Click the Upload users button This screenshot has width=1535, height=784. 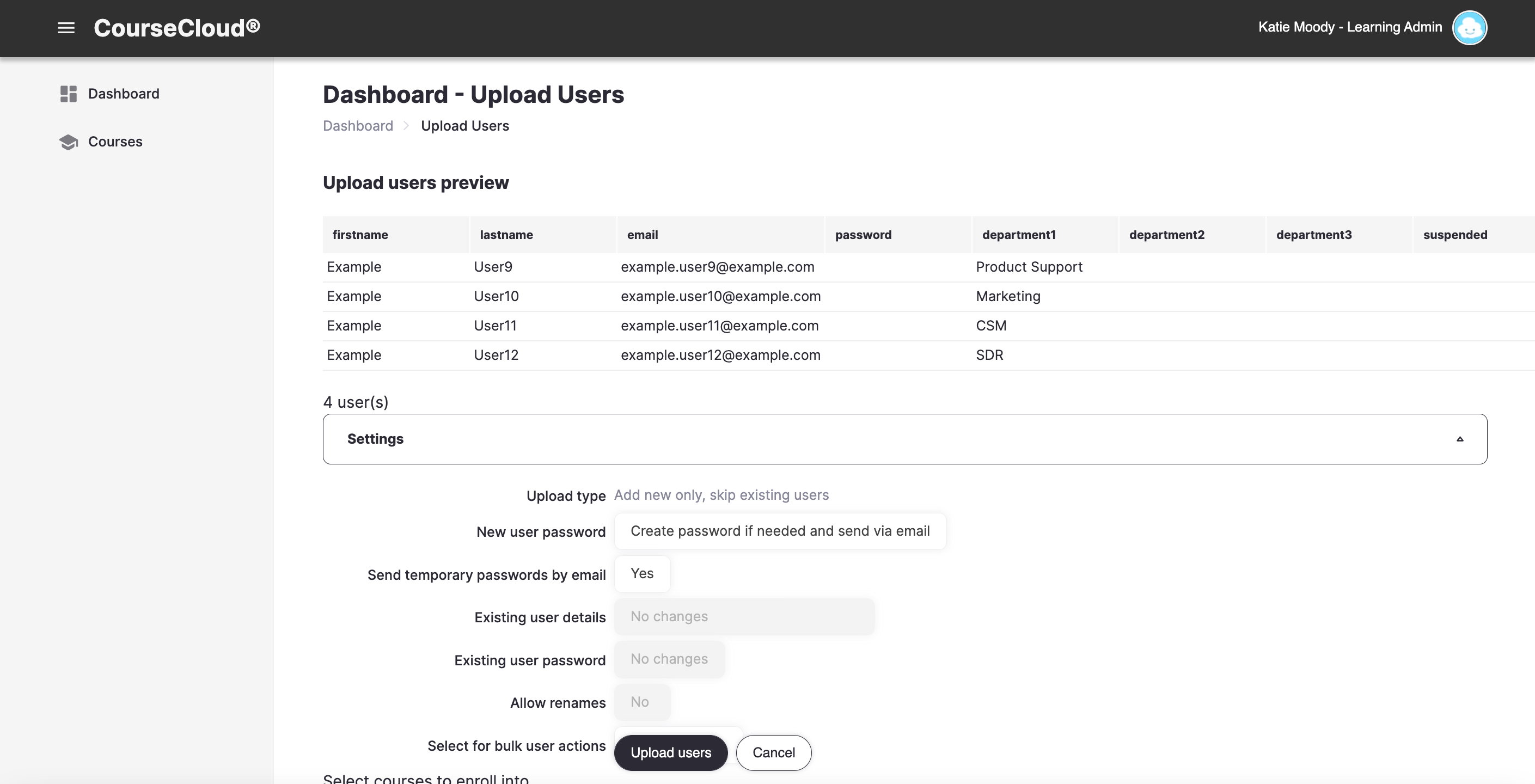pyautogui.click(x=670, y=752)
